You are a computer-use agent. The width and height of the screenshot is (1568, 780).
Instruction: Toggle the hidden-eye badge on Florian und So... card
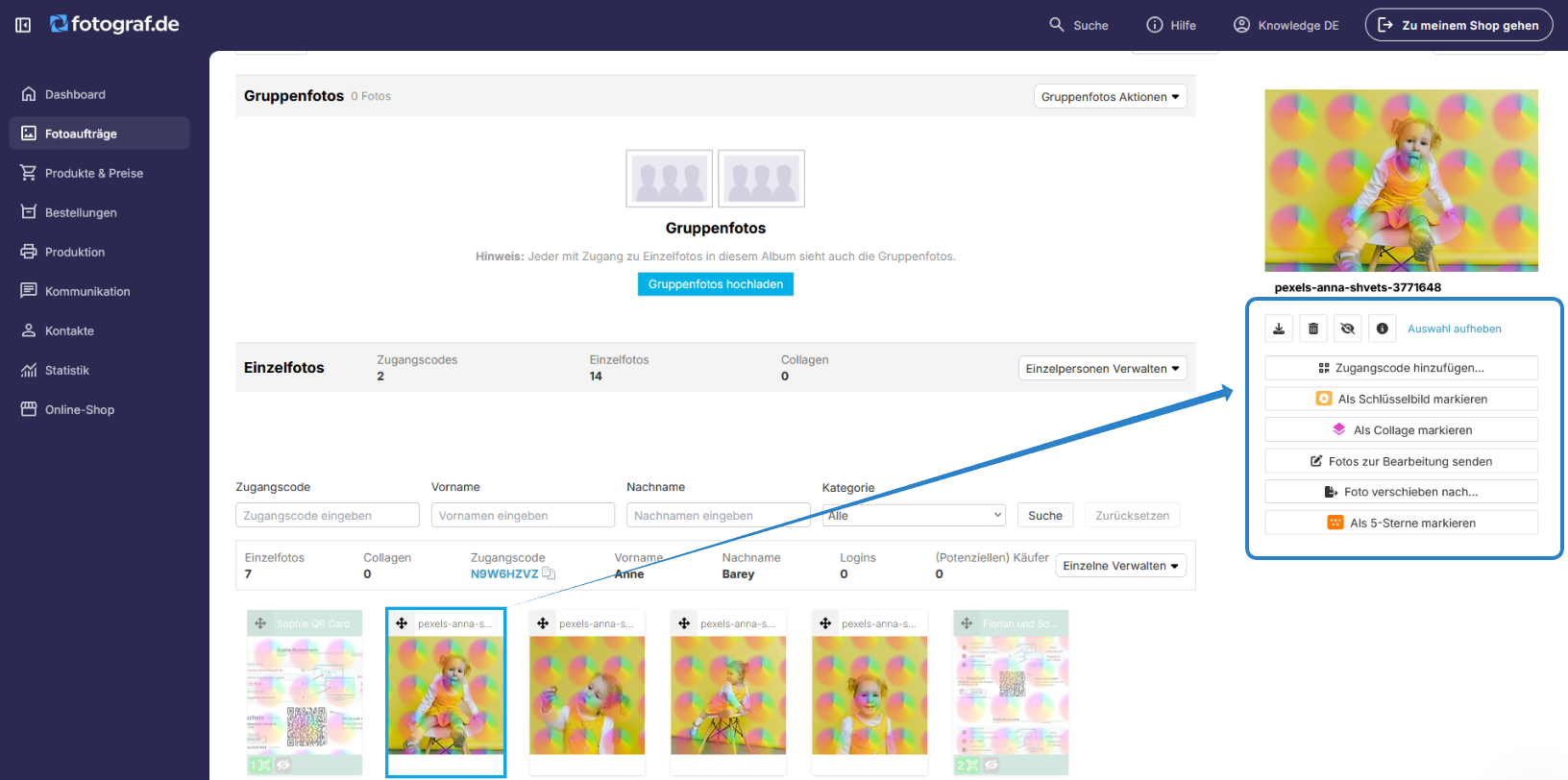[x=991, y=766]
